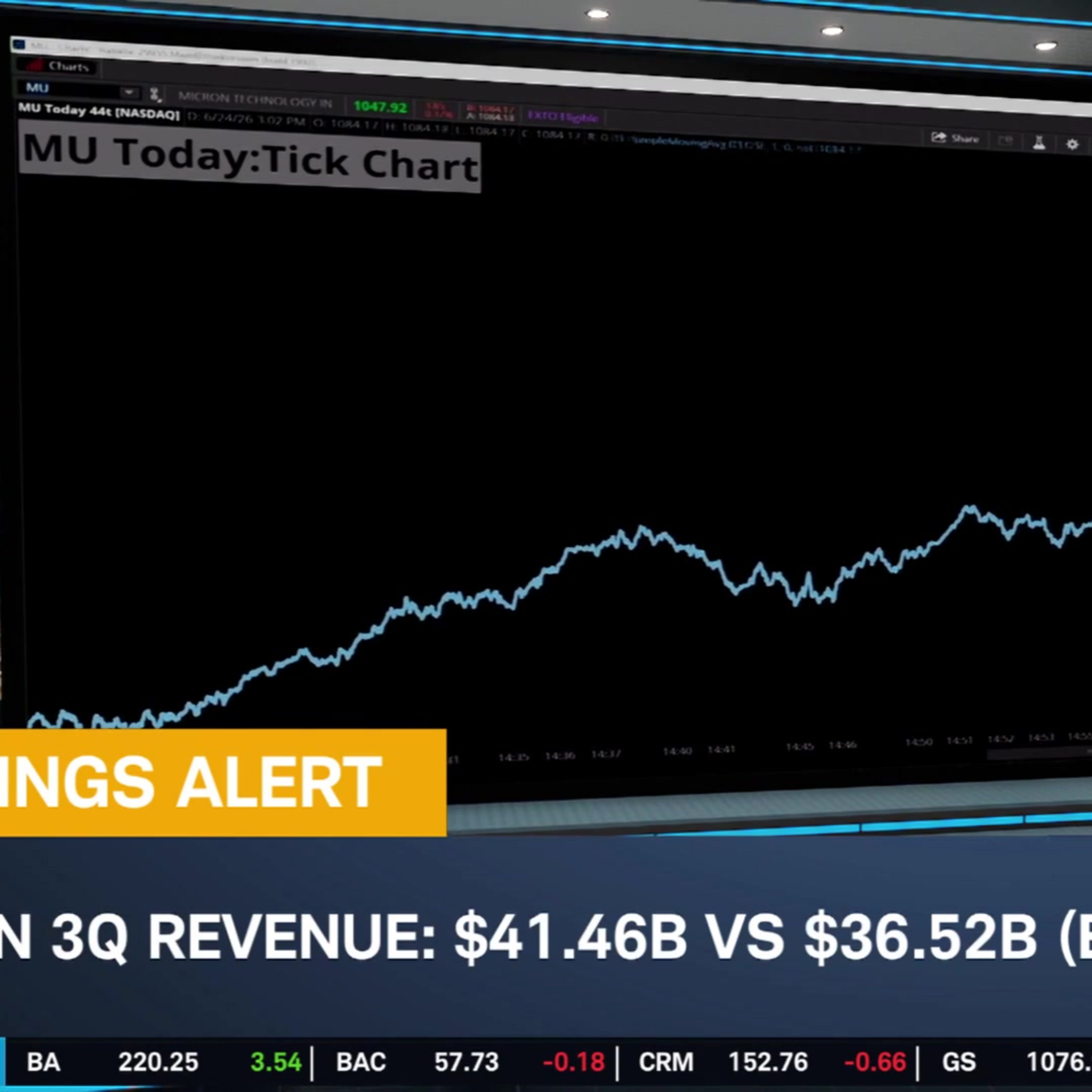Click the BA ticker symbol

click(44, 1062)
